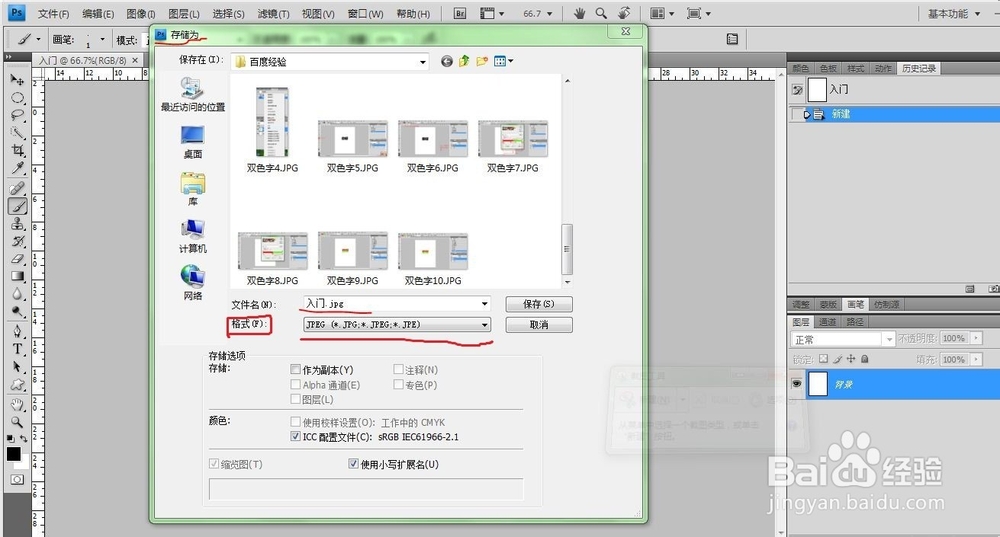This screenshot has width=1000, height=537.
Task: Click the Zoom magnifier in top bar
Action: tap(601, 13)
